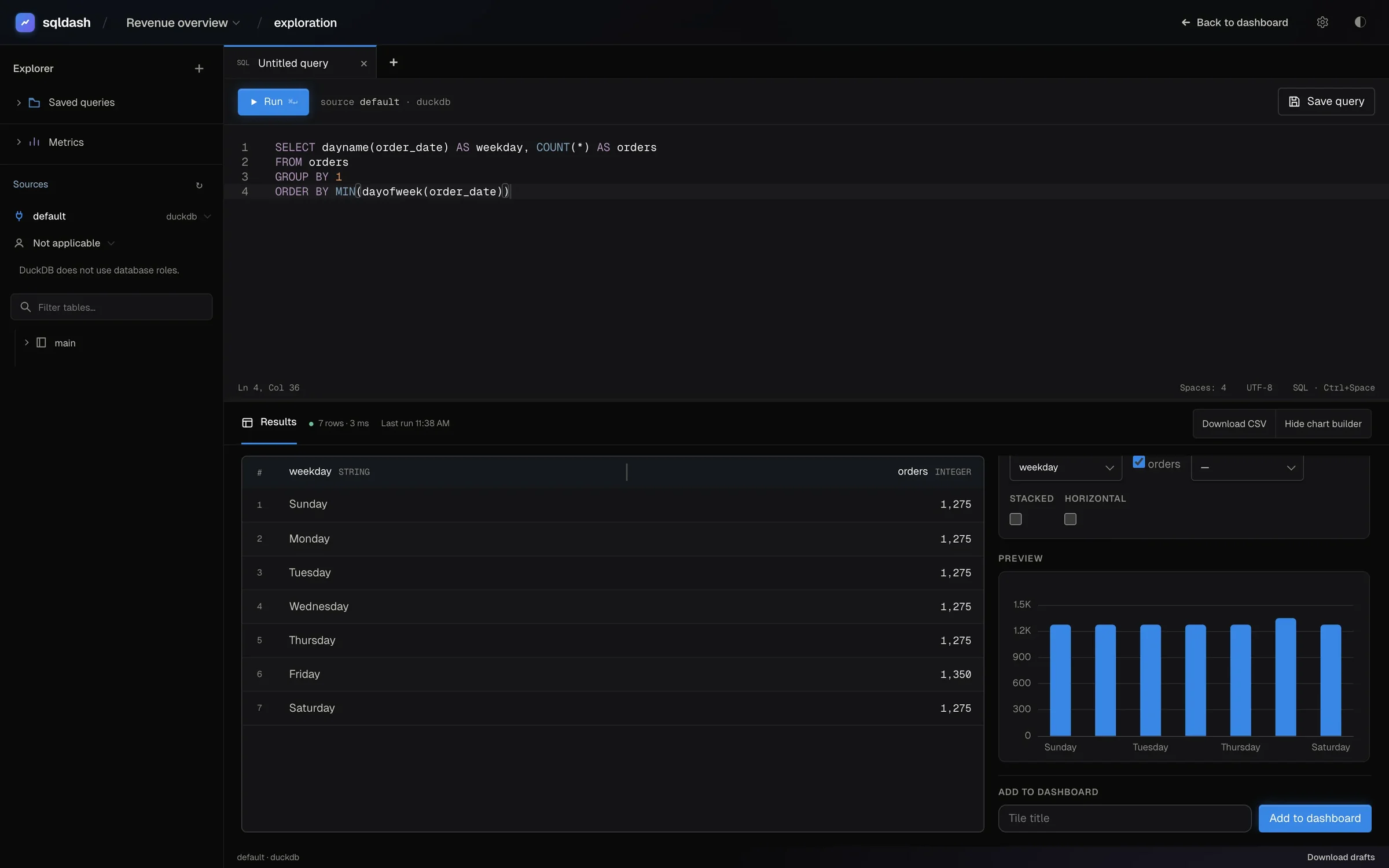Enable the Stacked checkbox

click(1016, 519)
